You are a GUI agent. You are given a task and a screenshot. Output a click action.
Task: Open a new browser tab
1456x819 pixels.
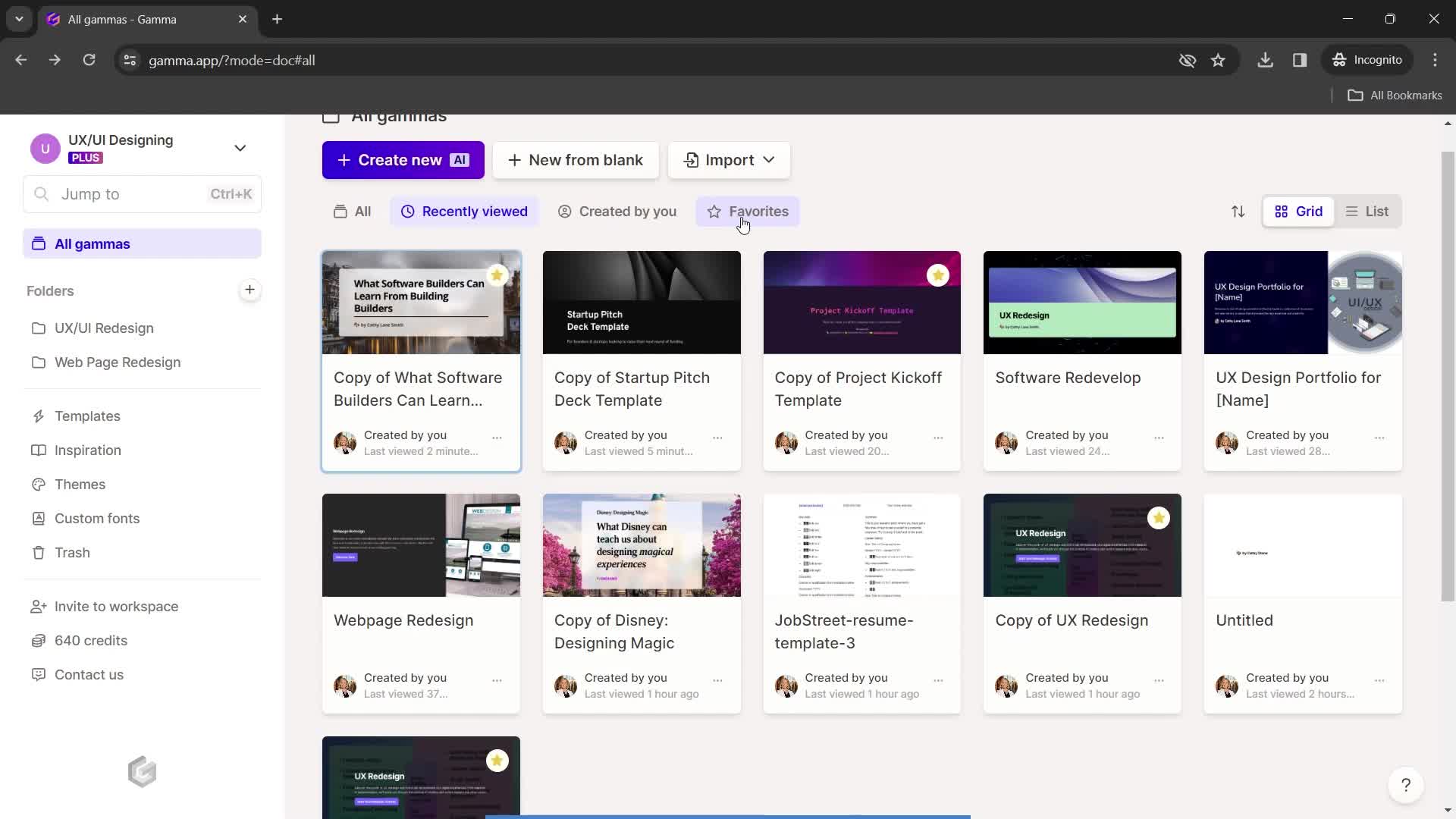pos(278,19)
